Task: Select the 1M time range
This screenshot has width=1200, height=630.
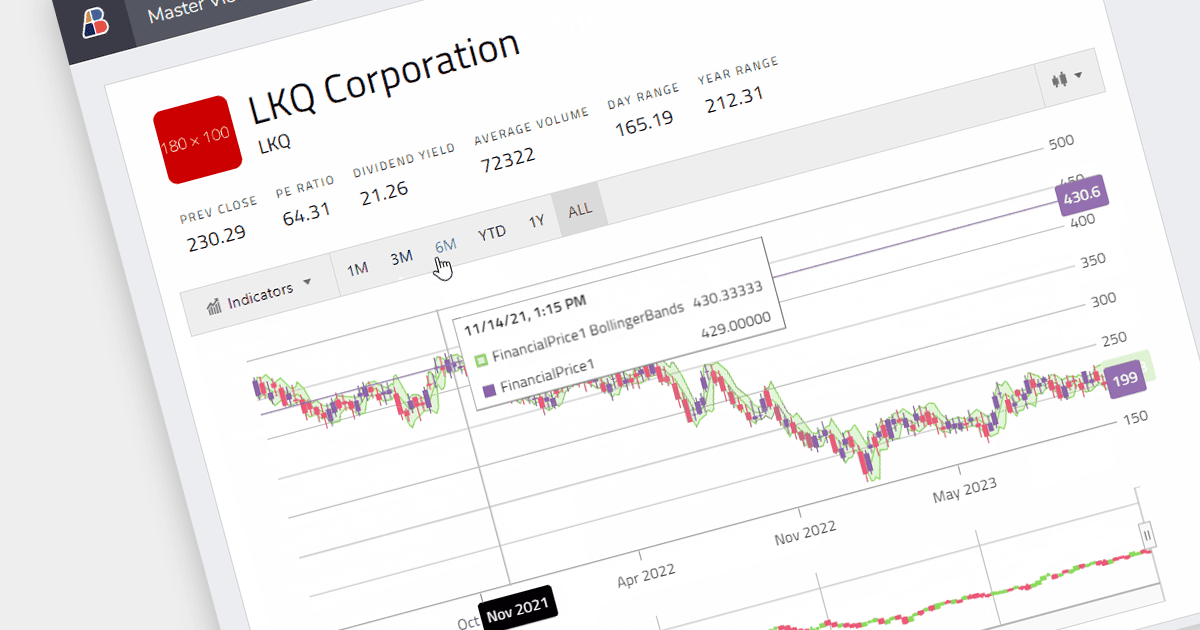Action: tap(357, 268)
